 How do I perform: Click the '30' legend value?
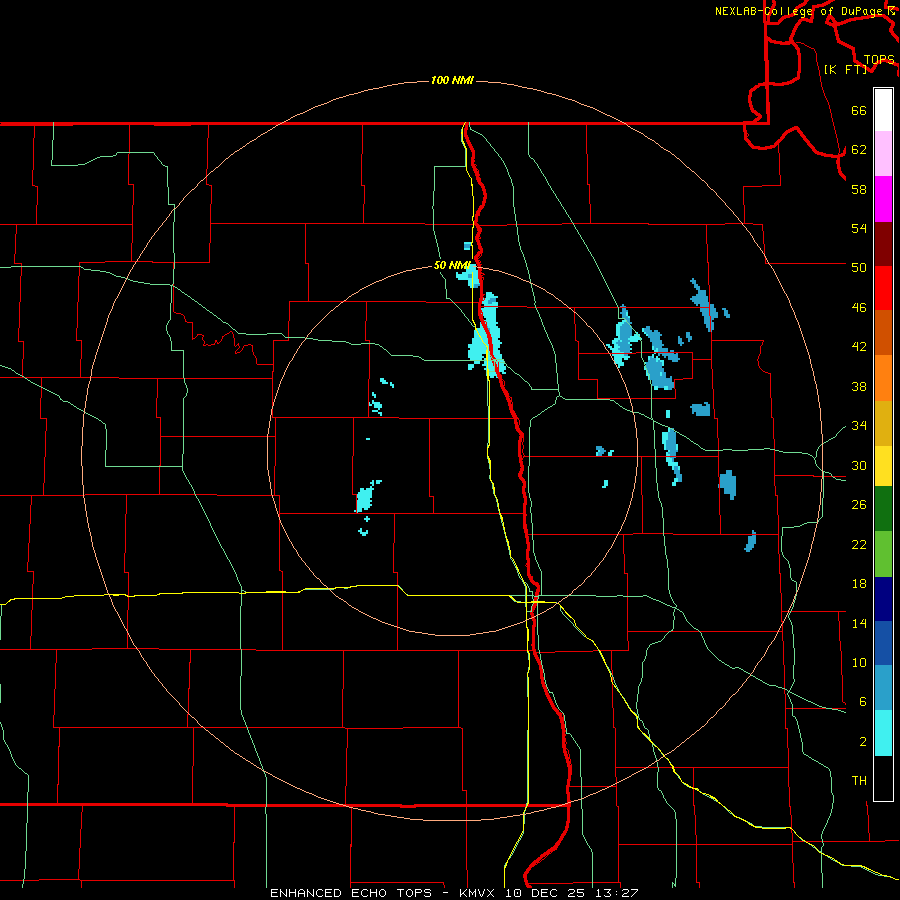(x=859, y=465)
